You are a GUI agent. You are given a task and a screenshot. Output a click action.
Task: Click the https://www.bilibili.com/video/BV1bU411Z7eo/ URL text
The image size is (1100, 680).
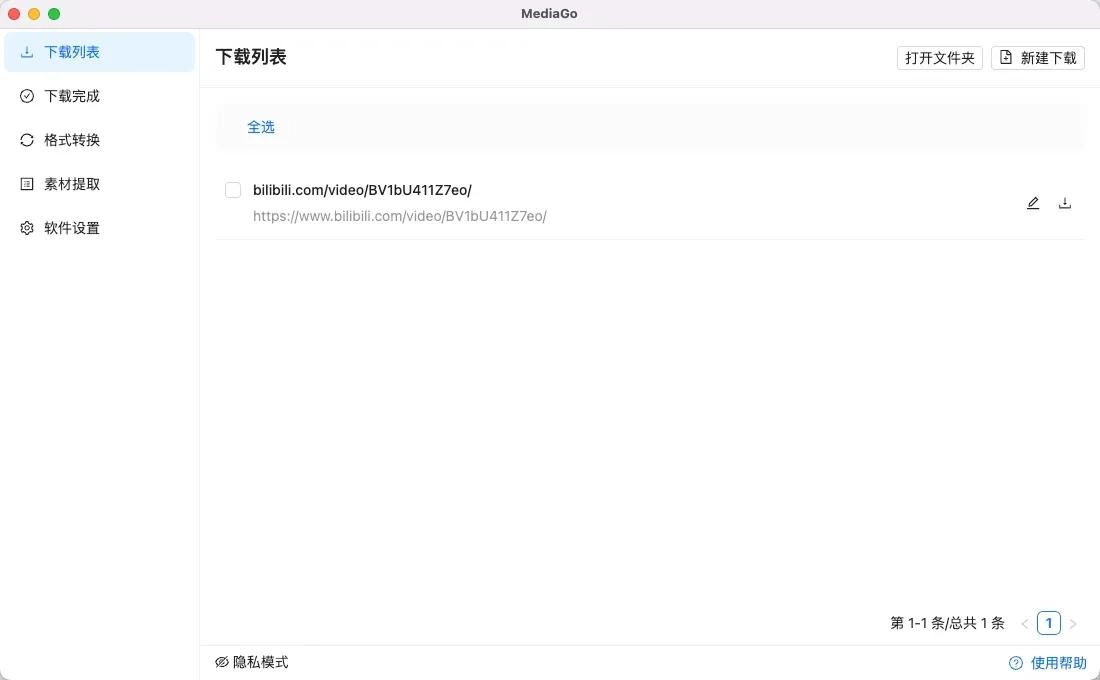click(x=400, y=216)
